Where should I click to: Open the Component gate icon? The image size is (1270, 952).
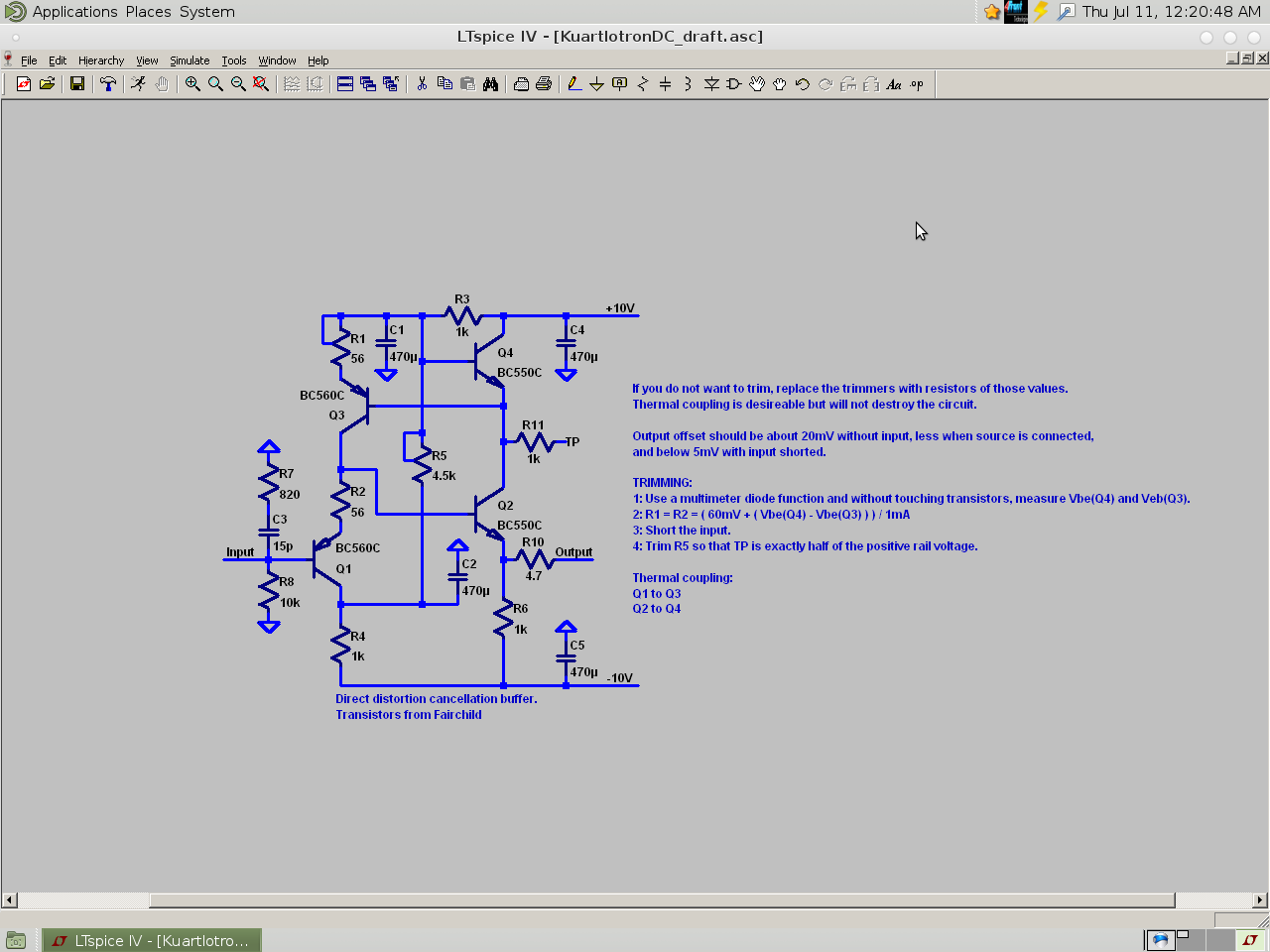734,84
